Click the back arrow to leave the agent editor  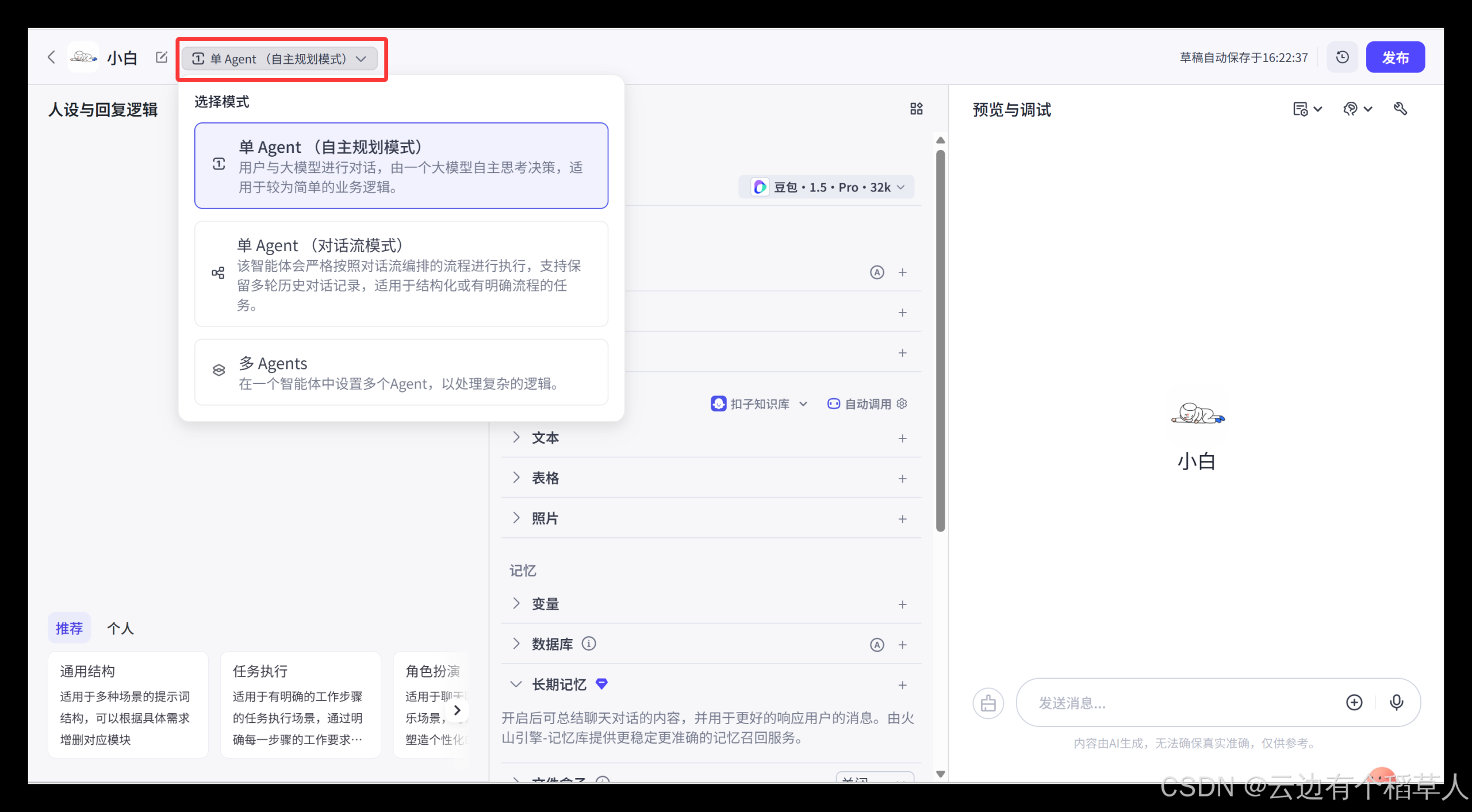51,57
